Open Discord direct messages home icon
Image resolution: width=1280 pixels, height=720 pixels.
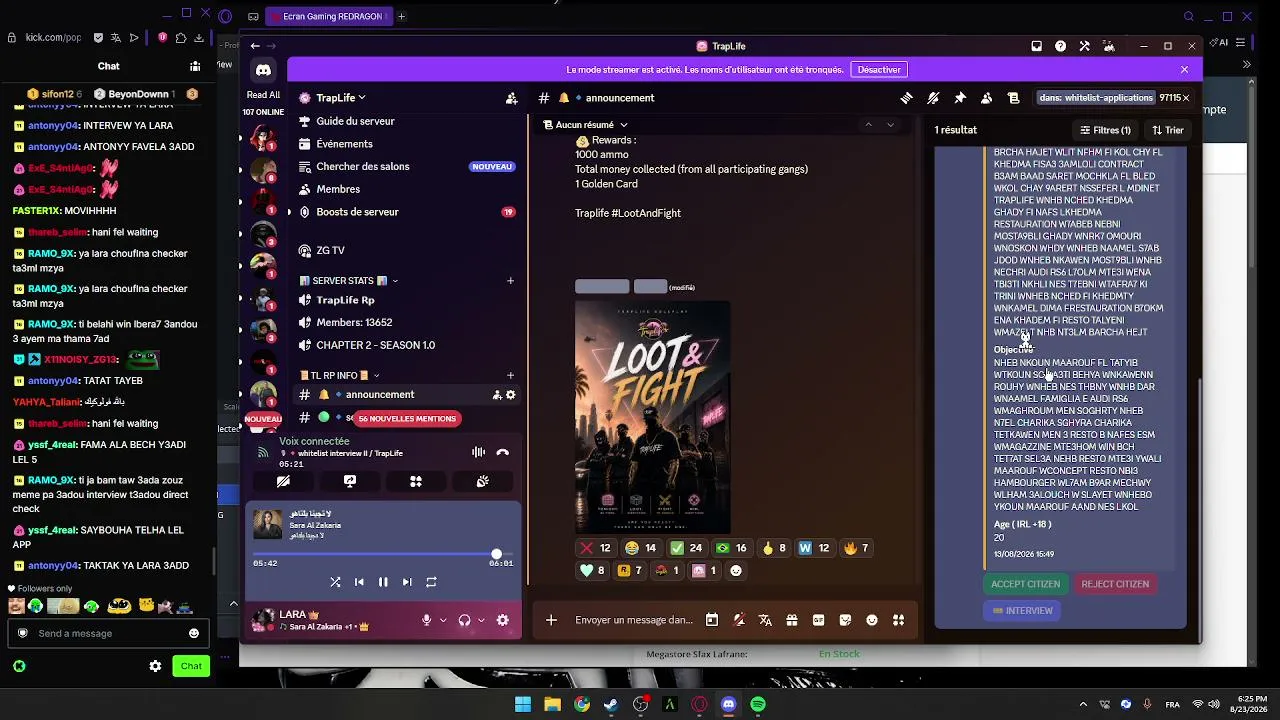[x=263, y=70]
